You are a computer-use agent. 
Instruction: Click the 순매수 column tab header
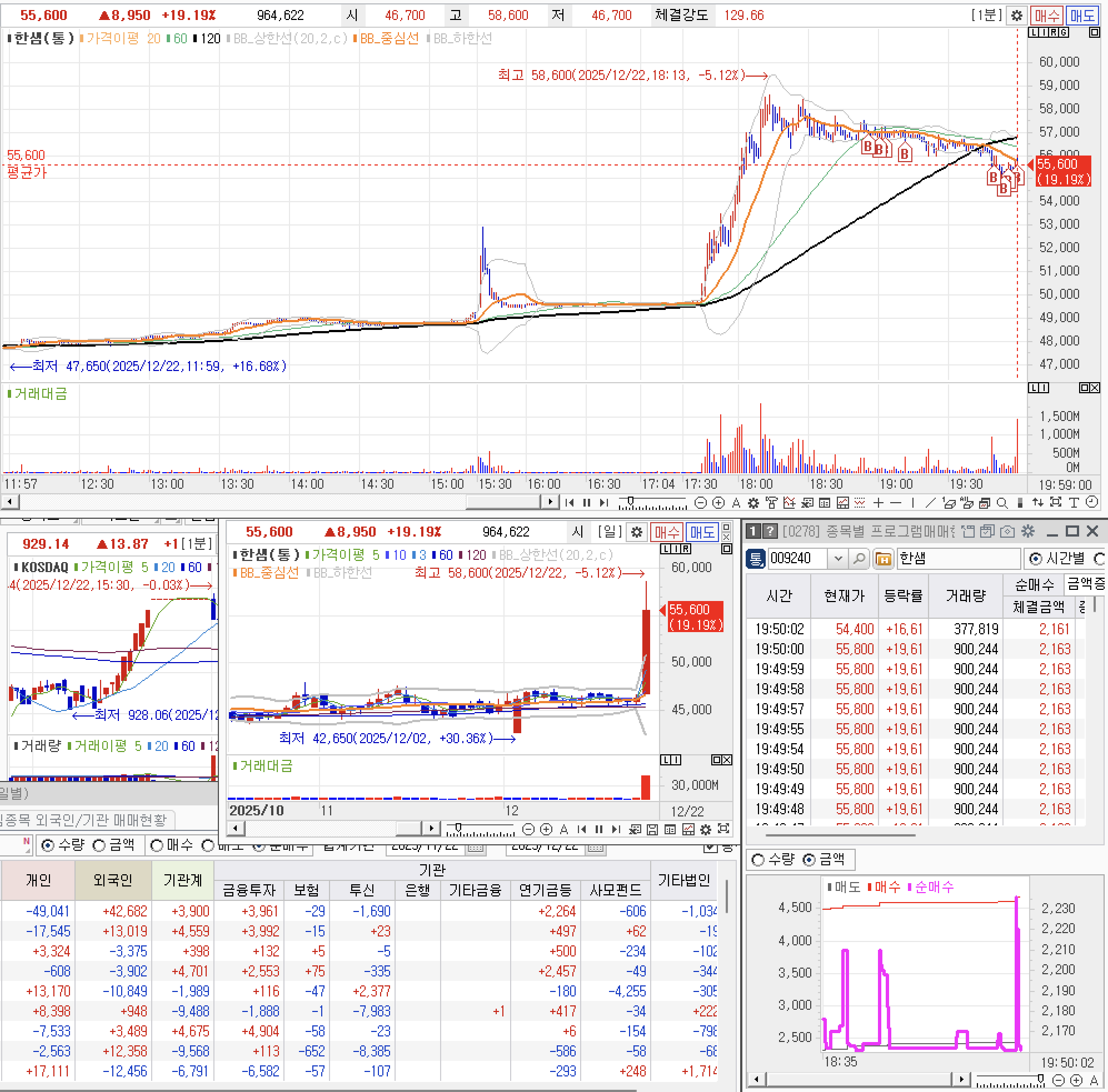click(1034, 584)
